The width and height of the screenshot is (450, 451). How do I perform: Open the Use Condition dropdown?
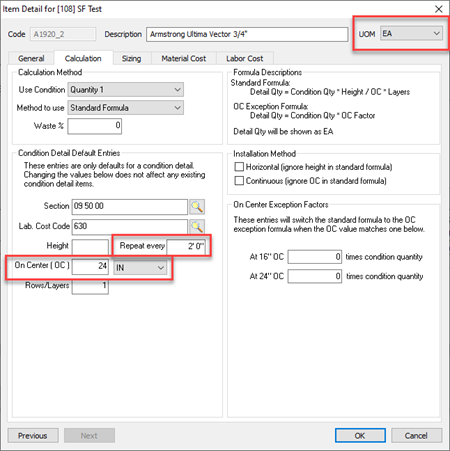pyautogui.click(x=126, y=90)
